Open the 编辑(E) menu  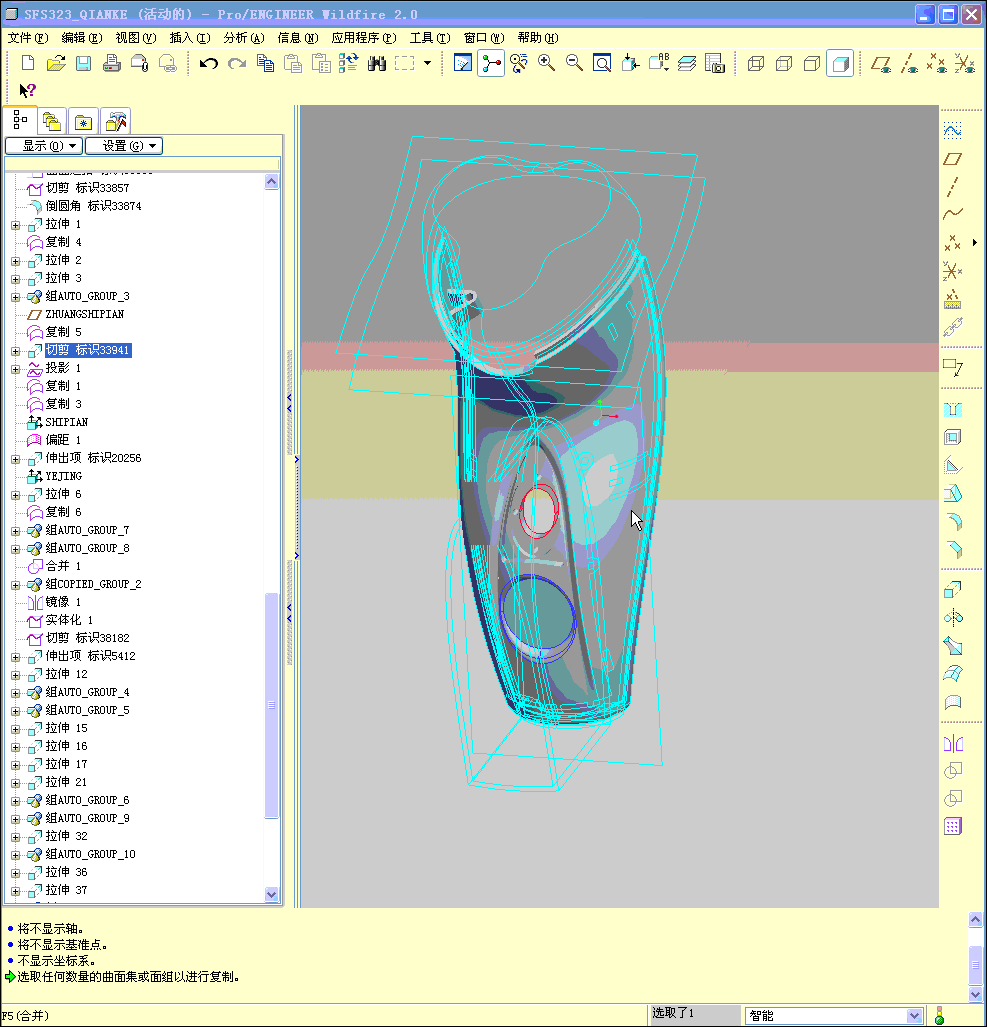[82, 38]
